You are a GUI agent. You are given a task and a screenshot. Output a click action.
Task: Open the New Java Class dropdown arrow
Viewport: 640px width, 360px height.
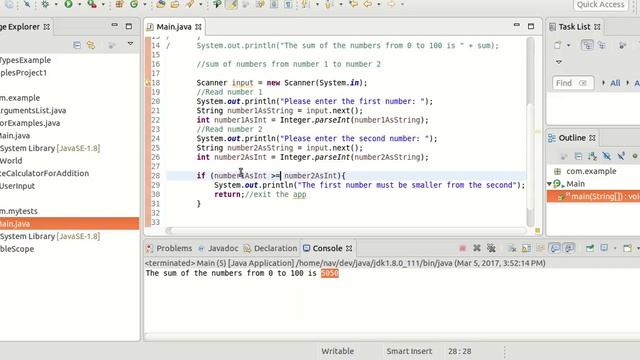coord(144,4)
